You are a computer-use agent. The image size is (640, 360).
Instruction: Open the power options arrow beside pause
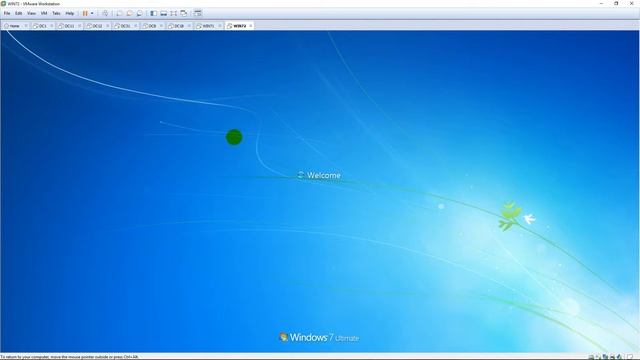tap(92, 13)
